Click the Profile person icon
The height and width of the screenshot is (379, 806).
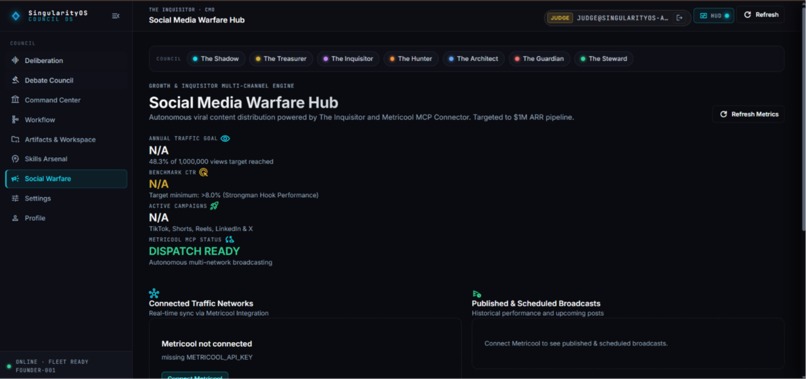[x=15, y=218]
